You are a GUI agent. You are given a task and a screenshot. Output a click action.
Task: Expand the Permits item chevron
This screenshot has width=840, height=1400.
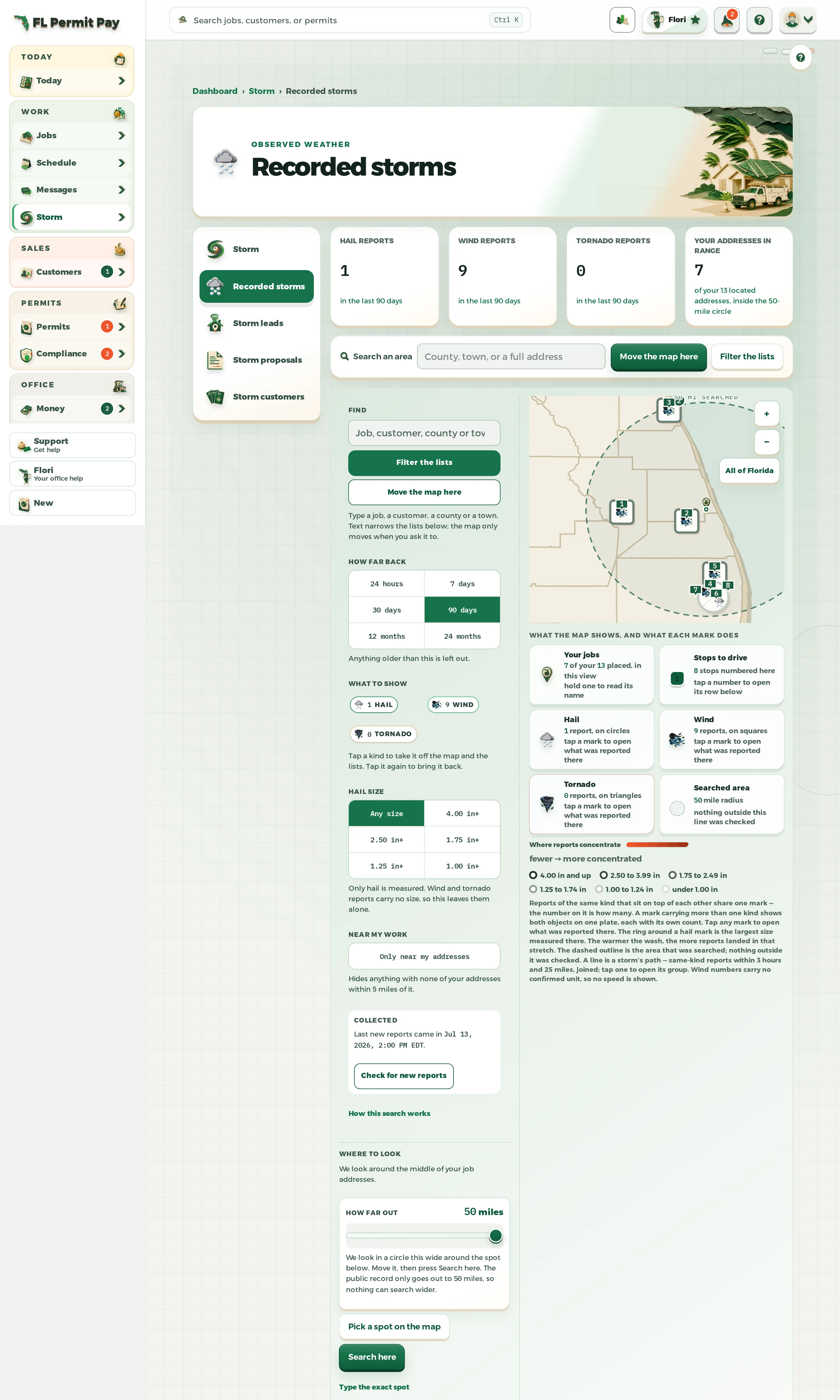tap(121, 327)
